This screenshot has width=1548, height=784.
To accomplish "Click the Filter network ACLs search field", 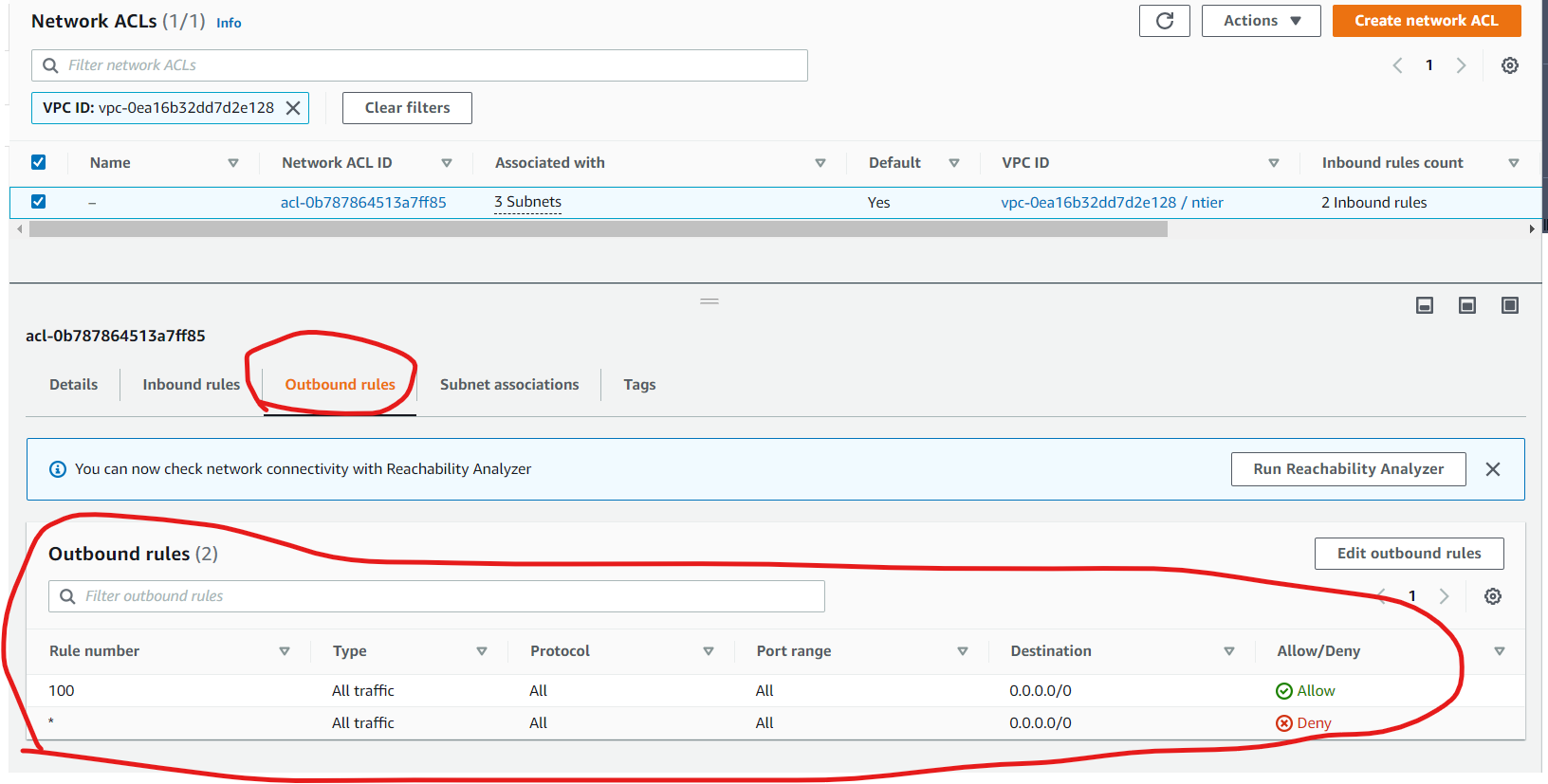I will 419,65.
